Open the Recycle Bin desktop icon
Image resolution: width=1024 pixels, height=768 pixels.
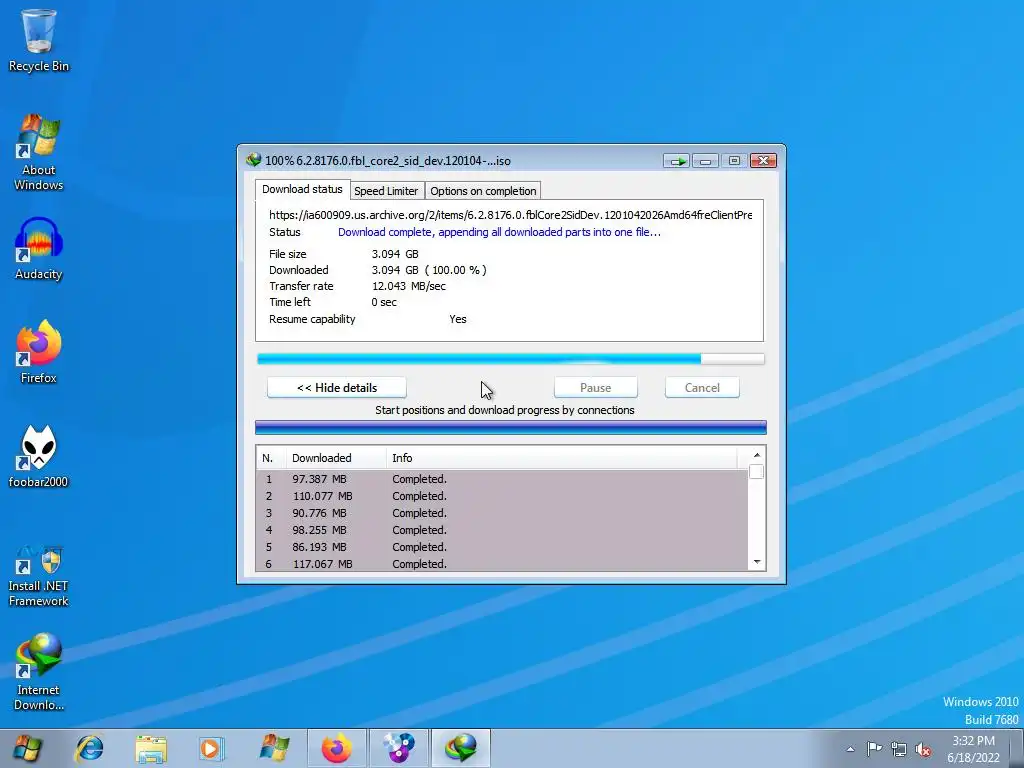tap(39, 40)
